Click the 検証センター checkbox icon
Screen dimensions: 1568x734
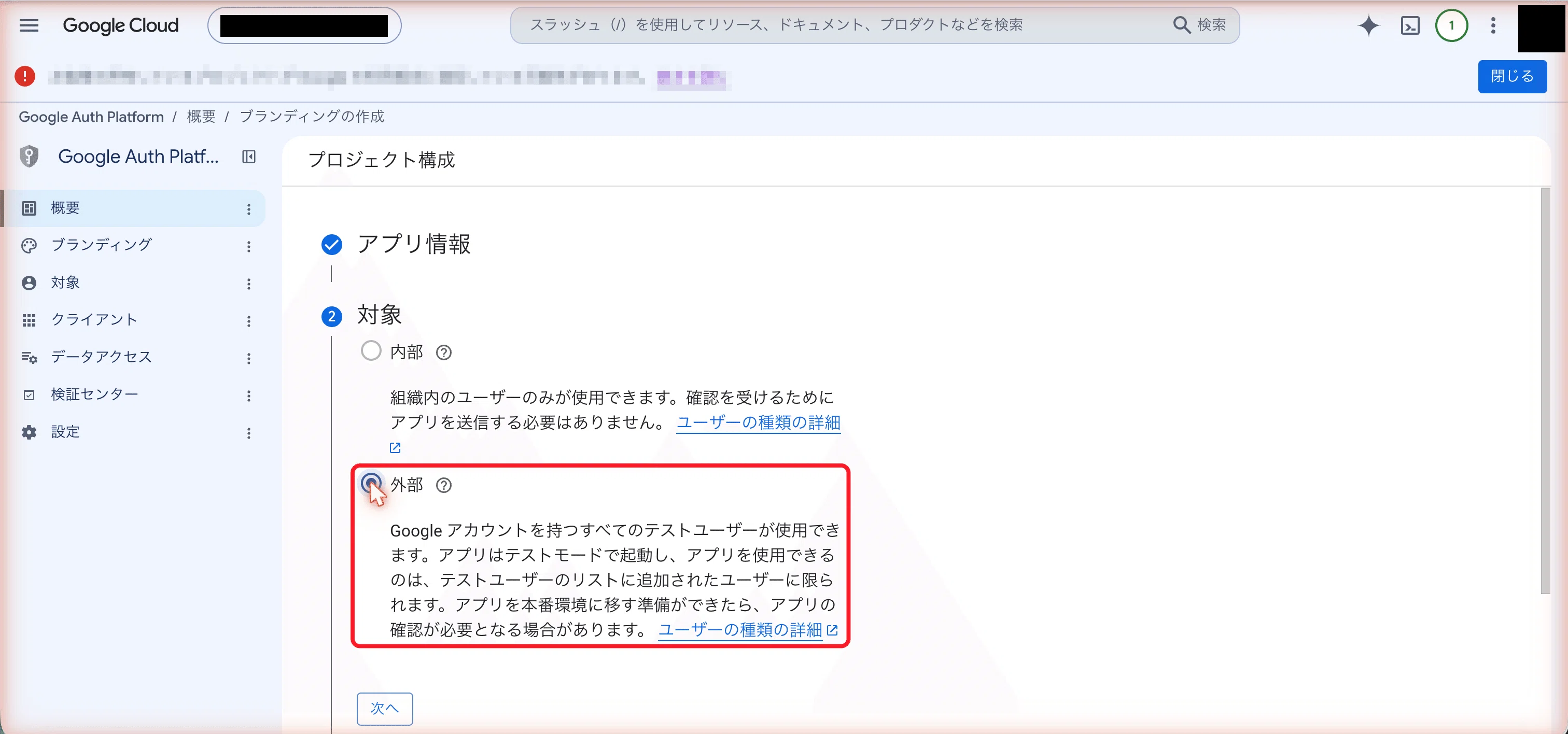pyautogui.click(x=29, y=395)
